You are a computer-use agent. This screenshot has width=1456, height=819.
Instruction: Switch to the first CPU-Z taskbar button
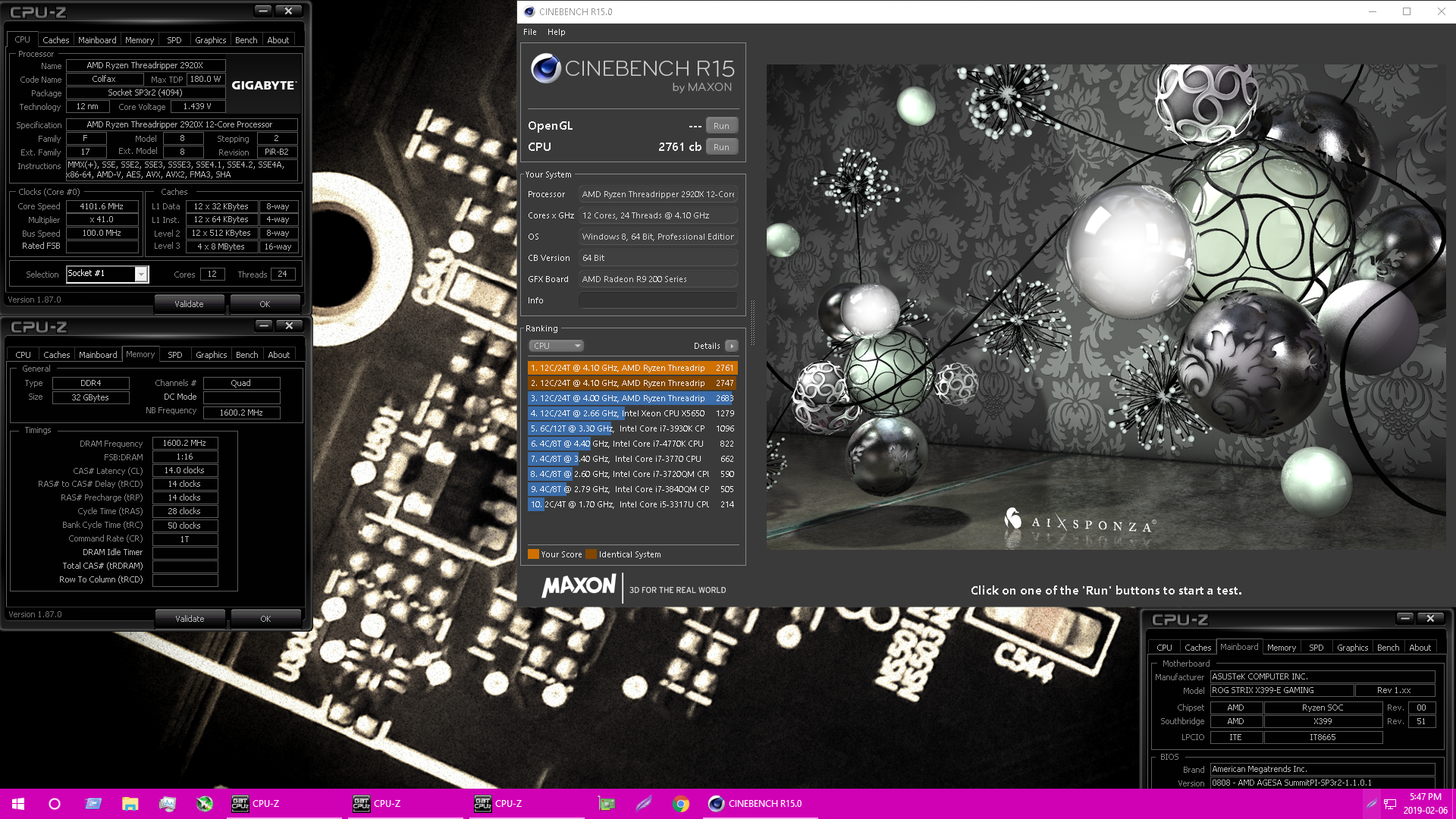click(x=284, y=804)
